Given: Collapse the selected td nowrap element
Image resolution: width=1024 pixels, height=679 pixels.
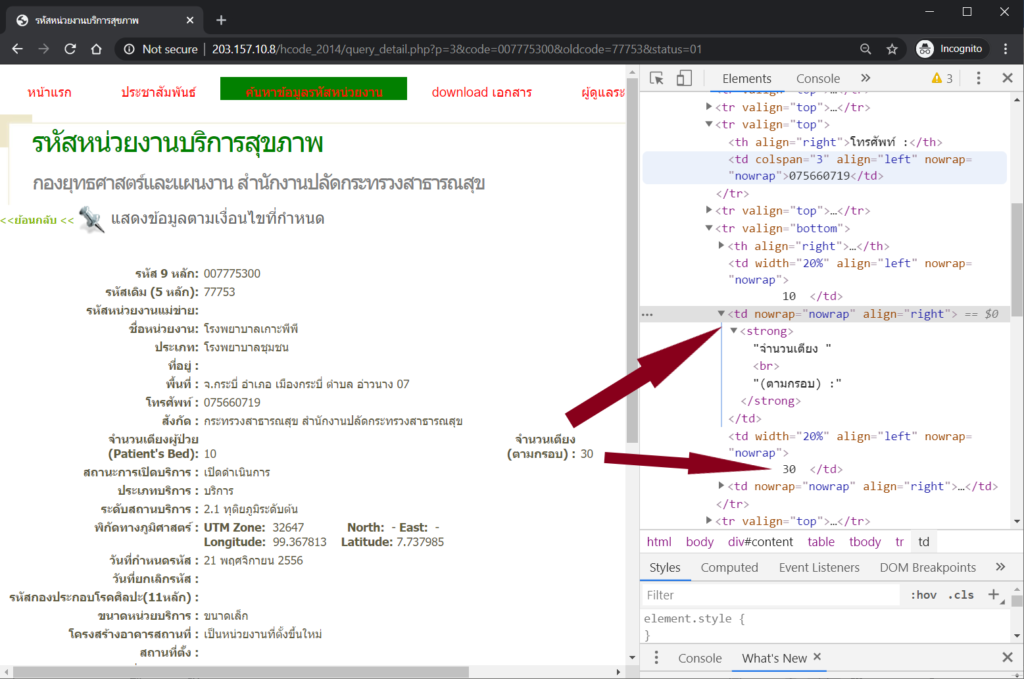Looking at the screenshot, I should pos(722,314).
